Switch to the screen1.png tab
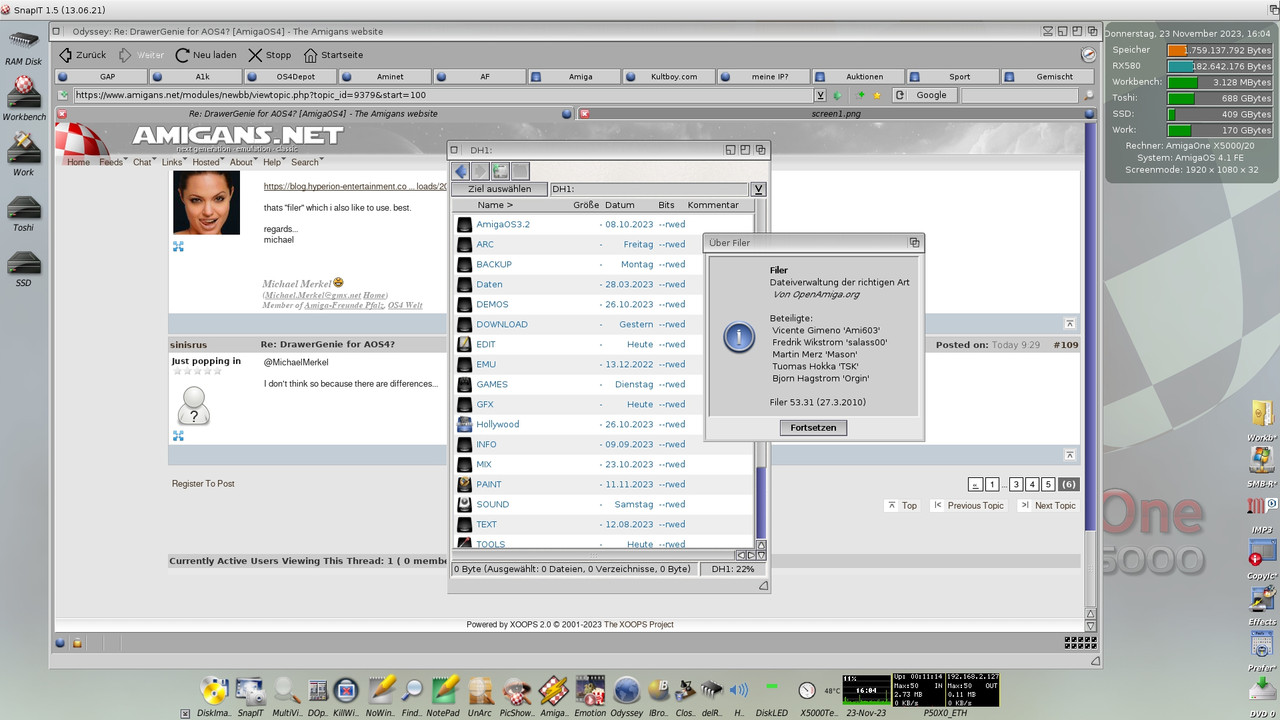Image resolution: width=1280 pixels, height=720 pixels. coord(835,114)
